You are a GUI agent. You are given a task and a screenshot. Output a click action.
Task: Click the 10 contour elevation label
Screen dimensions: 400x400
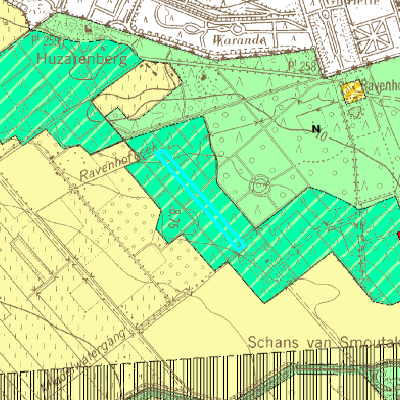click(320, 135)
